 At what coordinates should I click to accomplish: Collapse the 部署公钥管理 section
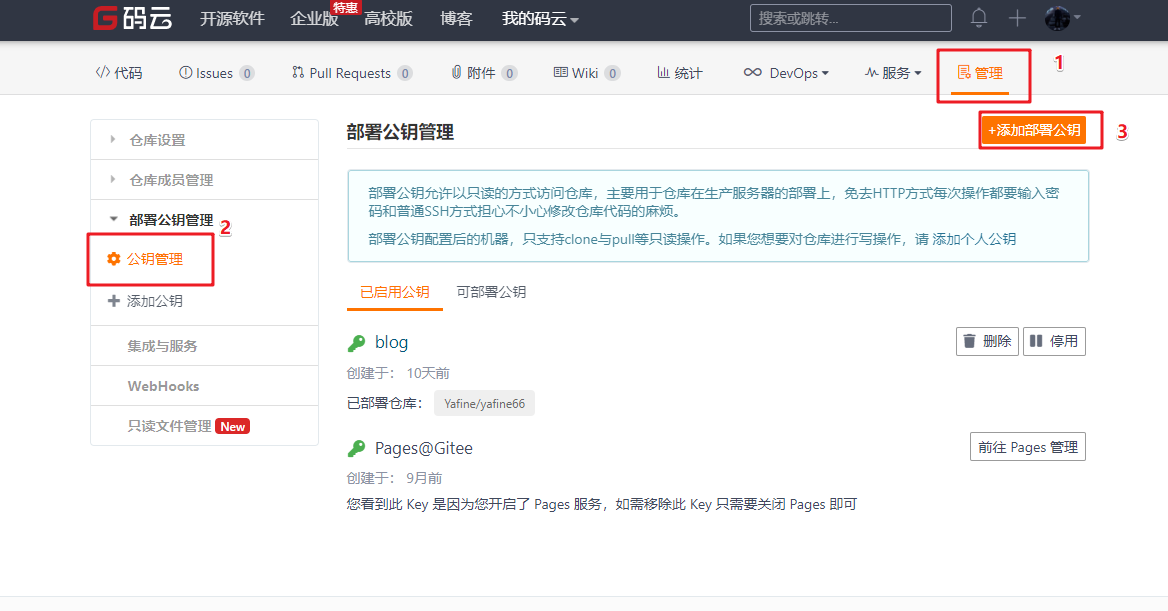171,220
